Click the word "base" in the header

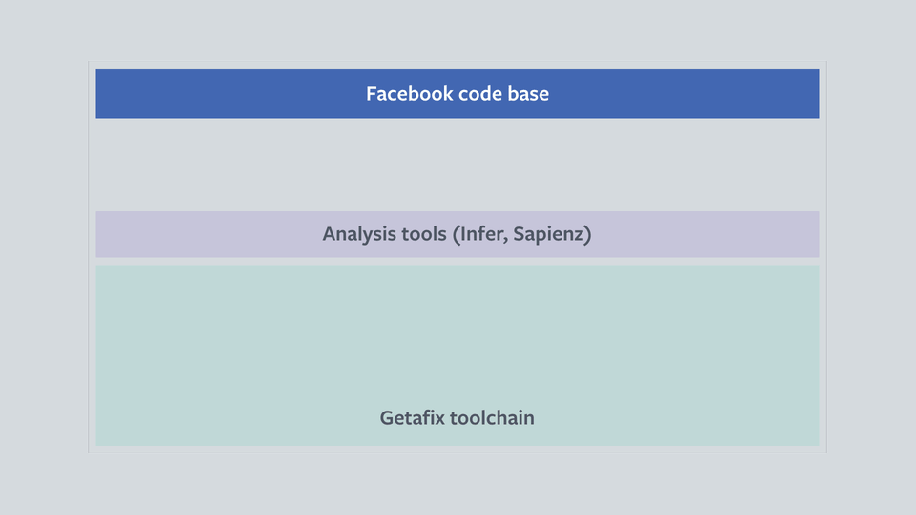(x=528, y=94)
